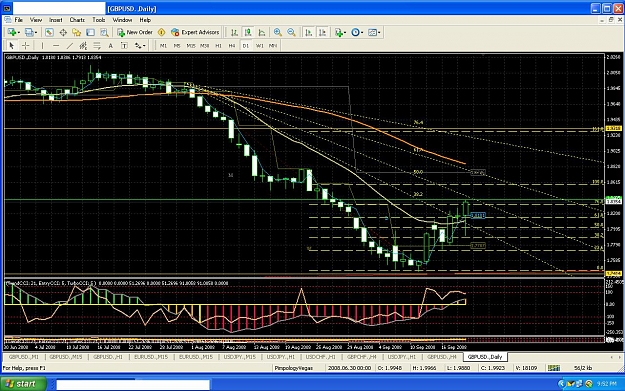Image resolution: width=625 pixels, height=391 pixels.
Task: Zoom out on the chart
Action: [291, 32]
